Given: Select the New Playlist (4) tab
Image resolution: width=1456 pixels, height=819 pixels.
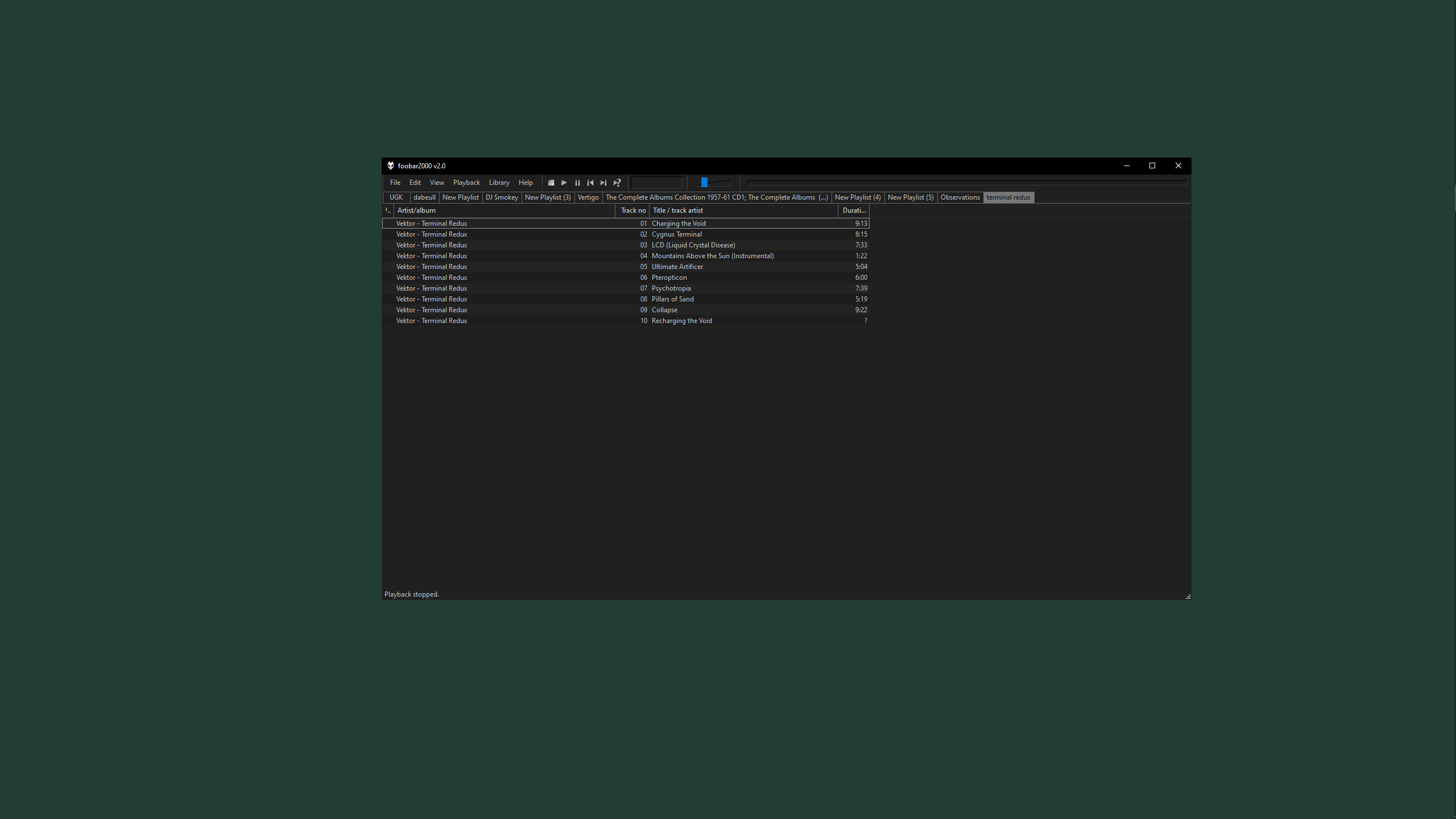Looking at the screenshot, I should click(858, 197).
